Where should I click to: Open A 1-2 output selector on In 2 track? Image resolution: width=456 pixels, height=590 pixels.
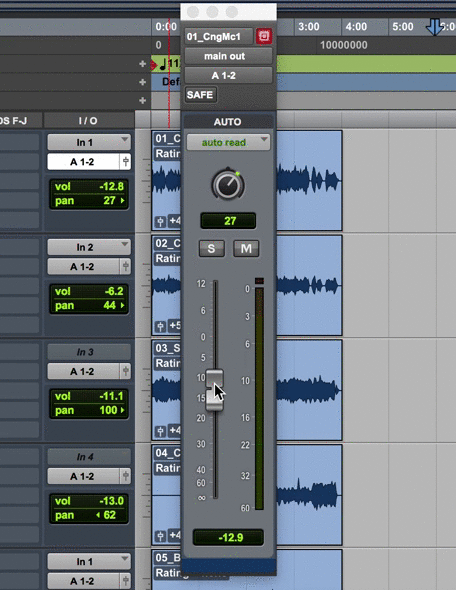[83, 266]
